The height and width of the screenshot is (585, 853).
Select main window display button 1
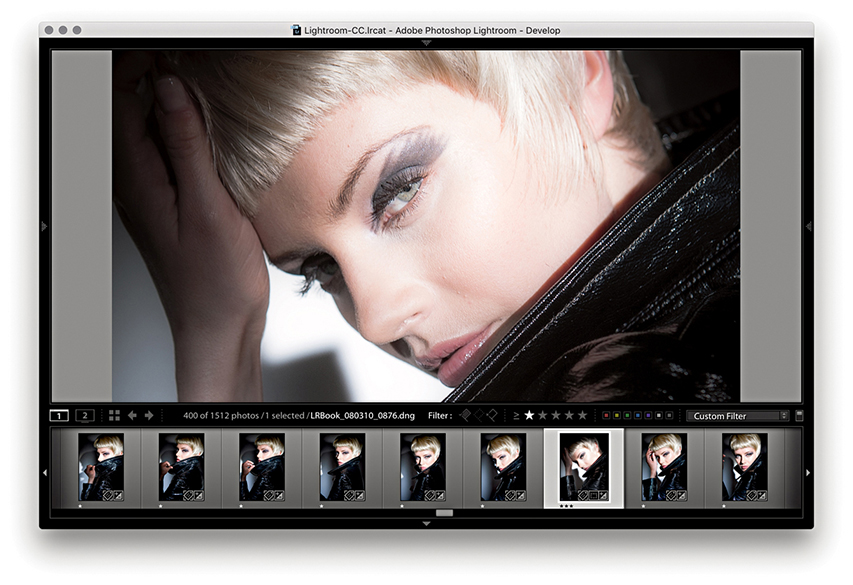(59, 416)
